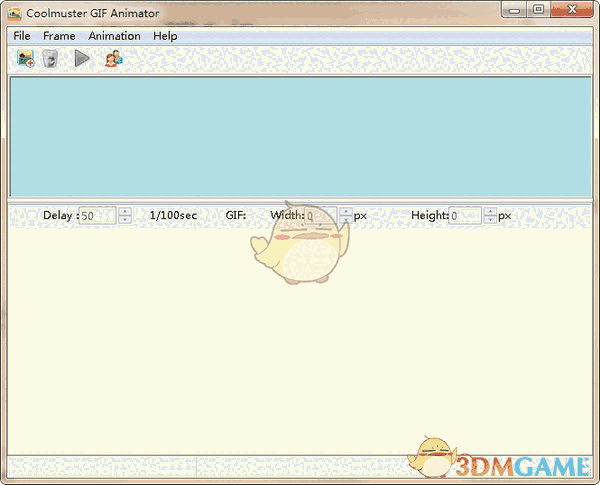The height and width of the screenshot is (485, 600).
Task: Click the 1/100sec unit label
Action: 173,215
